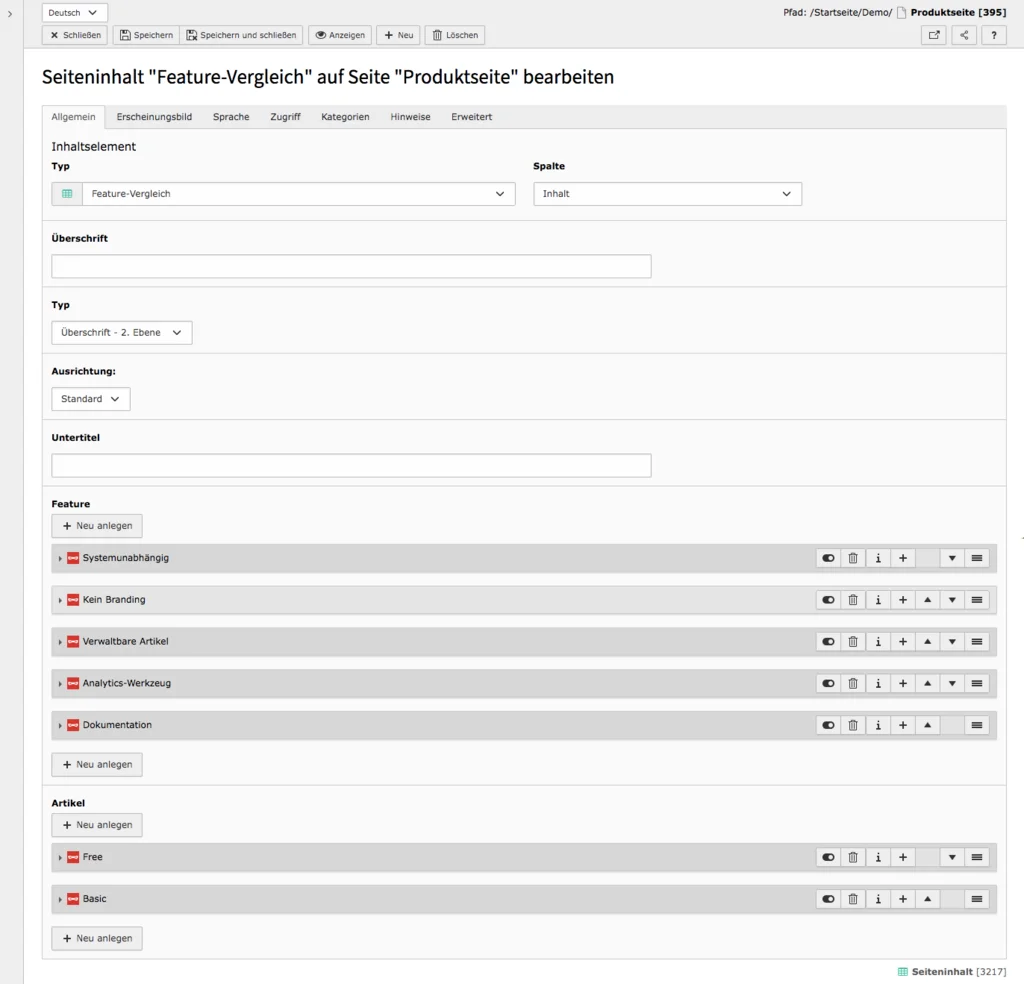Expand the Systemunabhängig feature entry
The height and width of the screenshot is (984, 1024).
click(x=60, y=558)
